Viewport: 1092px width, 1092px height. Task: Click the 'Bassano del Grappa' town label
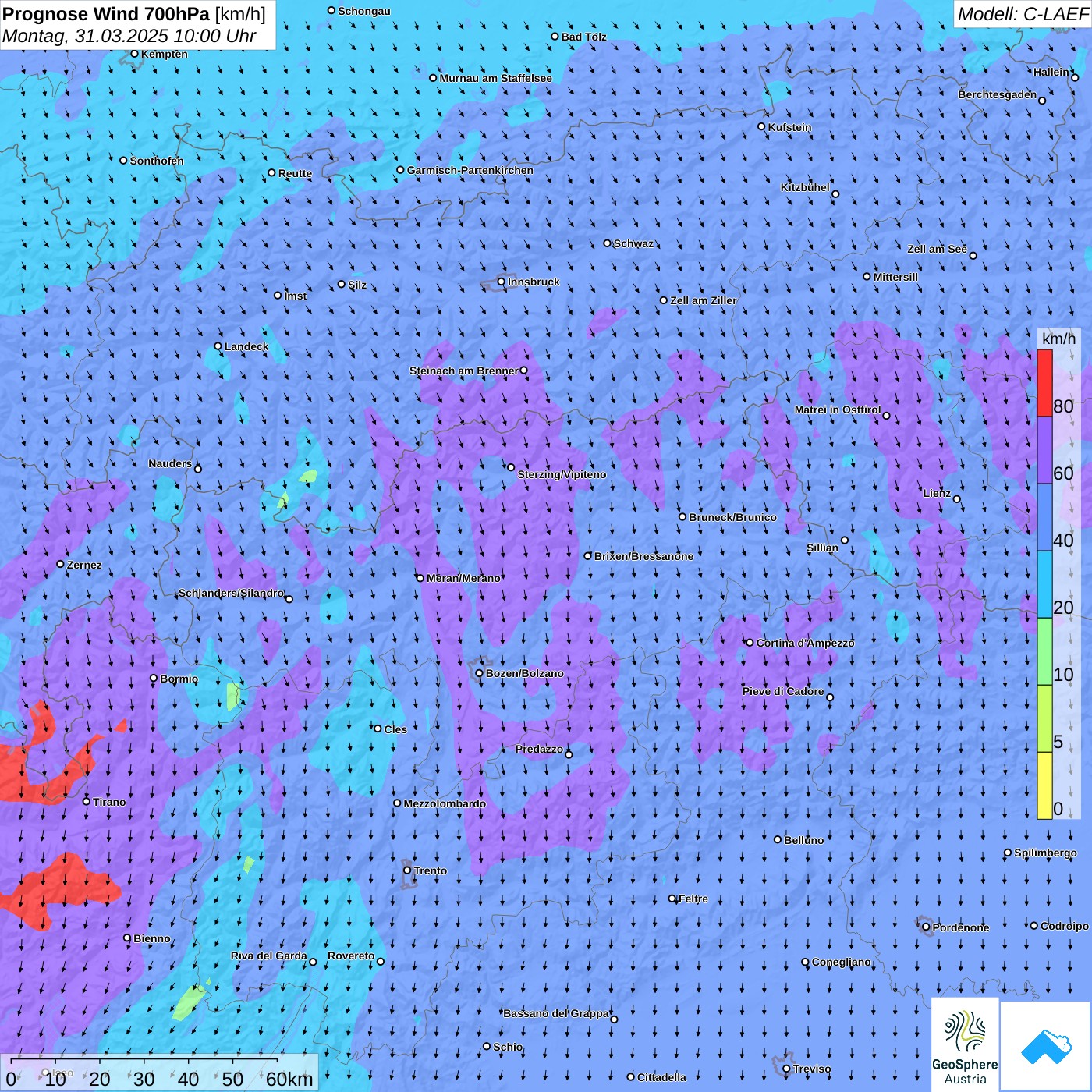pyautogui.click(x=556, y=1013)
